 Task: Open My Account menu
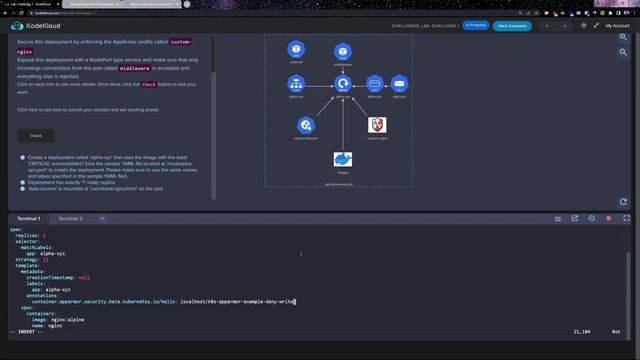click(x=617, y=26)
